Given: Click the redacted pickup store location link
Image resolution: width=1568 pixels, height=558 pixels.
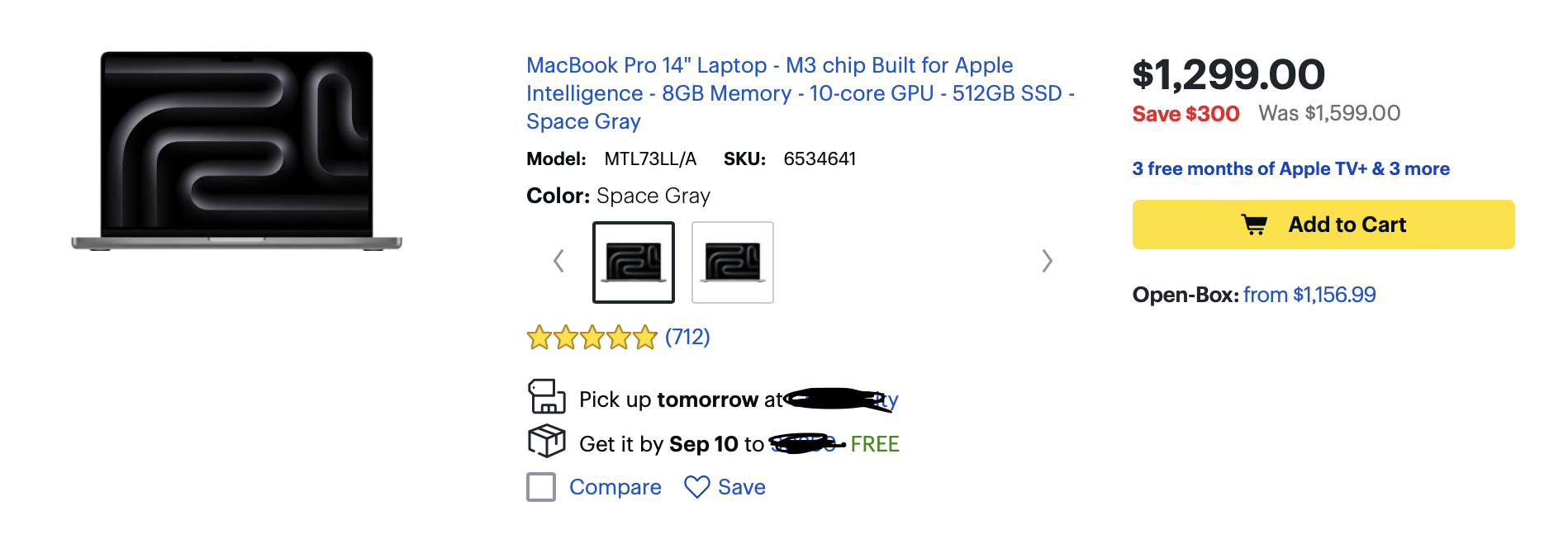Looking at the screenshot, I should (x=841, y=400).
